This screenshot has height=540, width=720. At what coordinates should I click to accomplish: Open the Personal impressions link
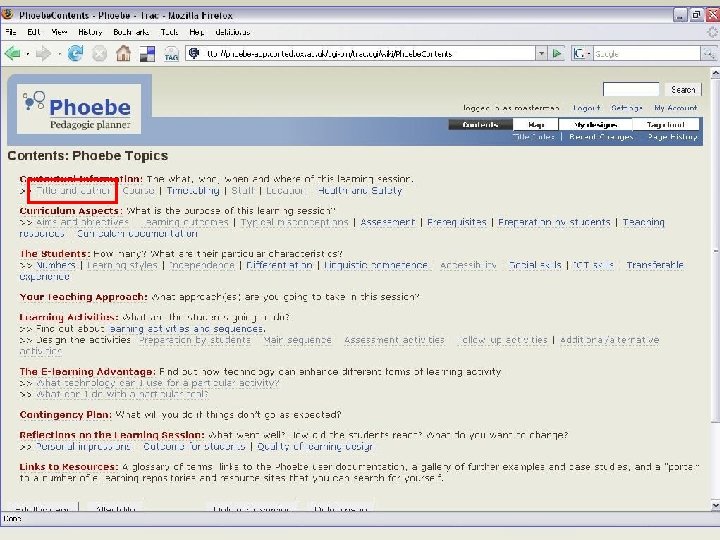tap(83, 446)
